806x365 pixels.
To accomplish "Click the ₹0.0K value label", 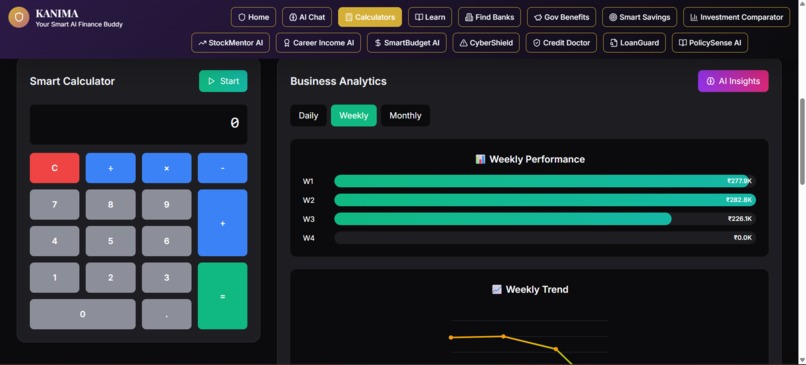I will pos(743,238).
